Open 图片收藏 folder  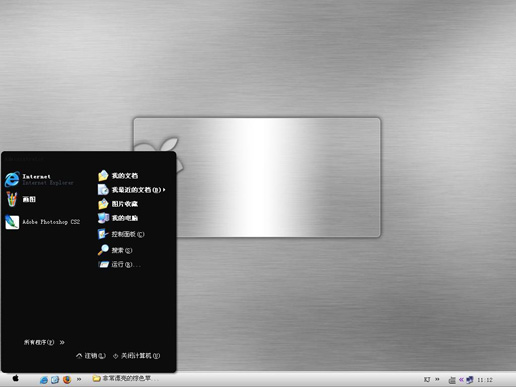pyautogui.click(x=118, y=204)
